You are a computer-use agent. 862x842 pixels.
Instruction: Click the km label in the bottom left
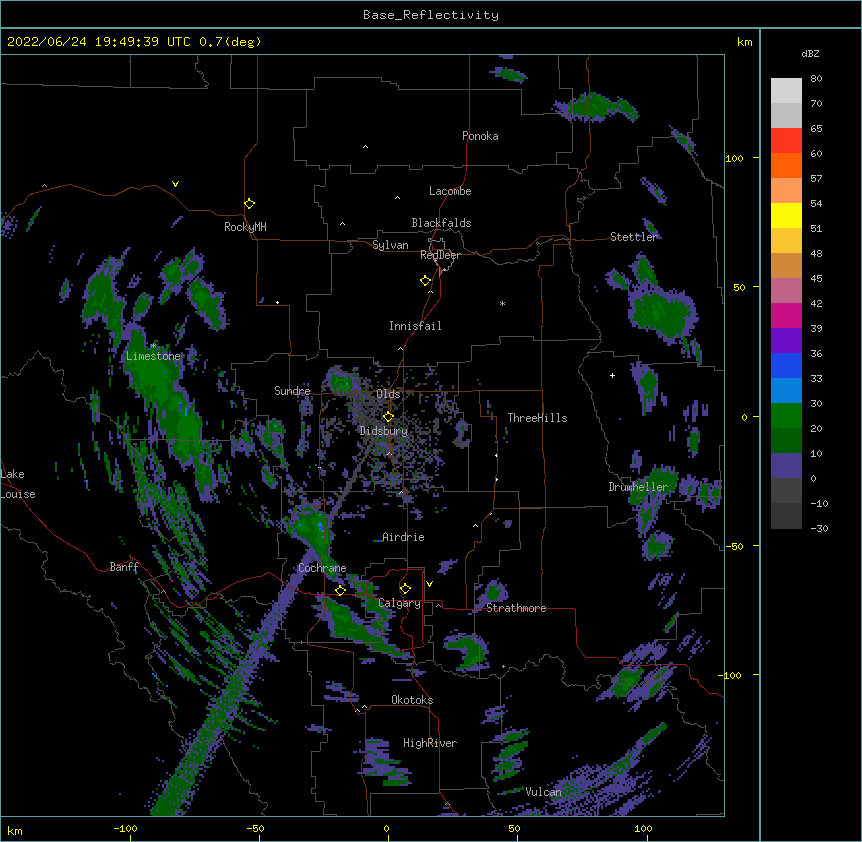[14, 831]
